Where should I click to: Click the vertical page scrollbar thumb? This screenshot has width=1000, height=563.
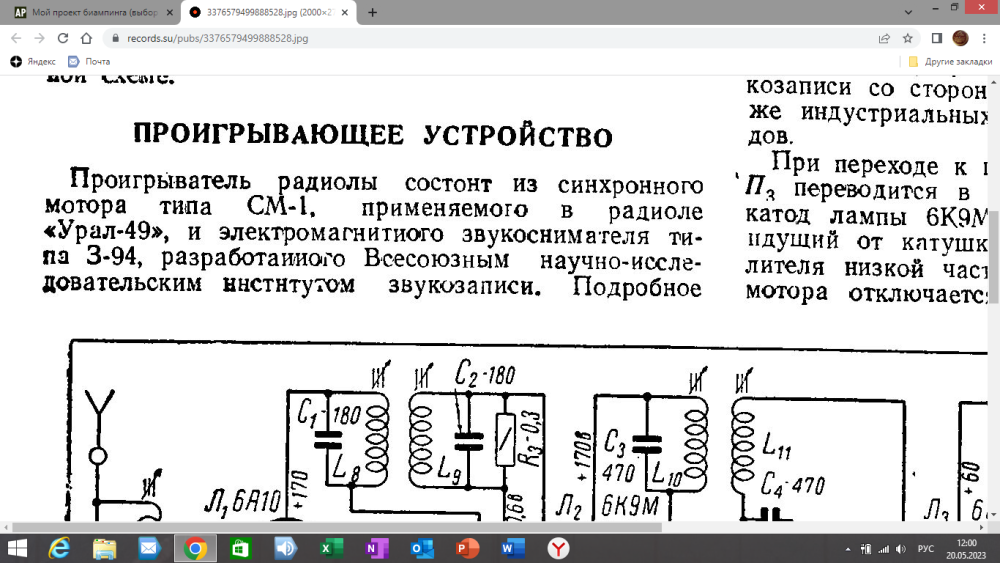click(994, 255)
